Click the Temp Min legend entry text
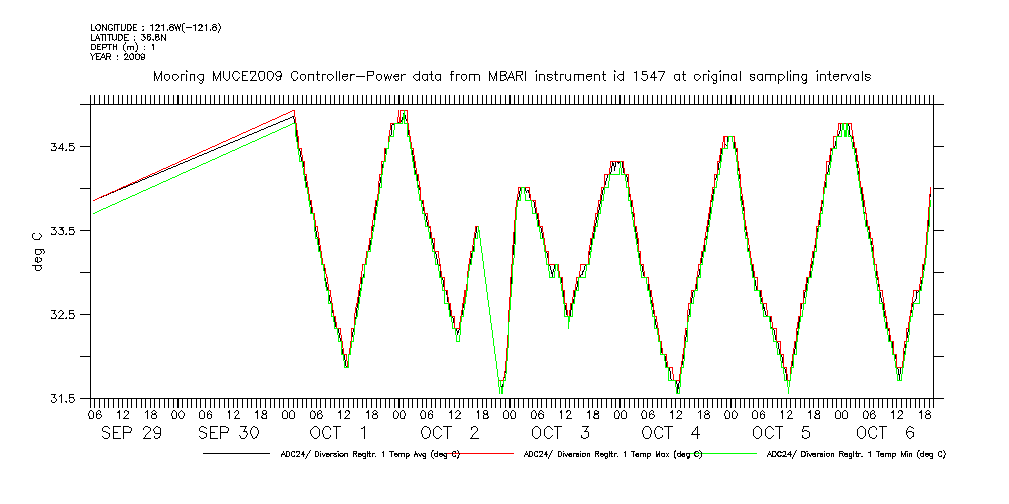 pos(856,454)
